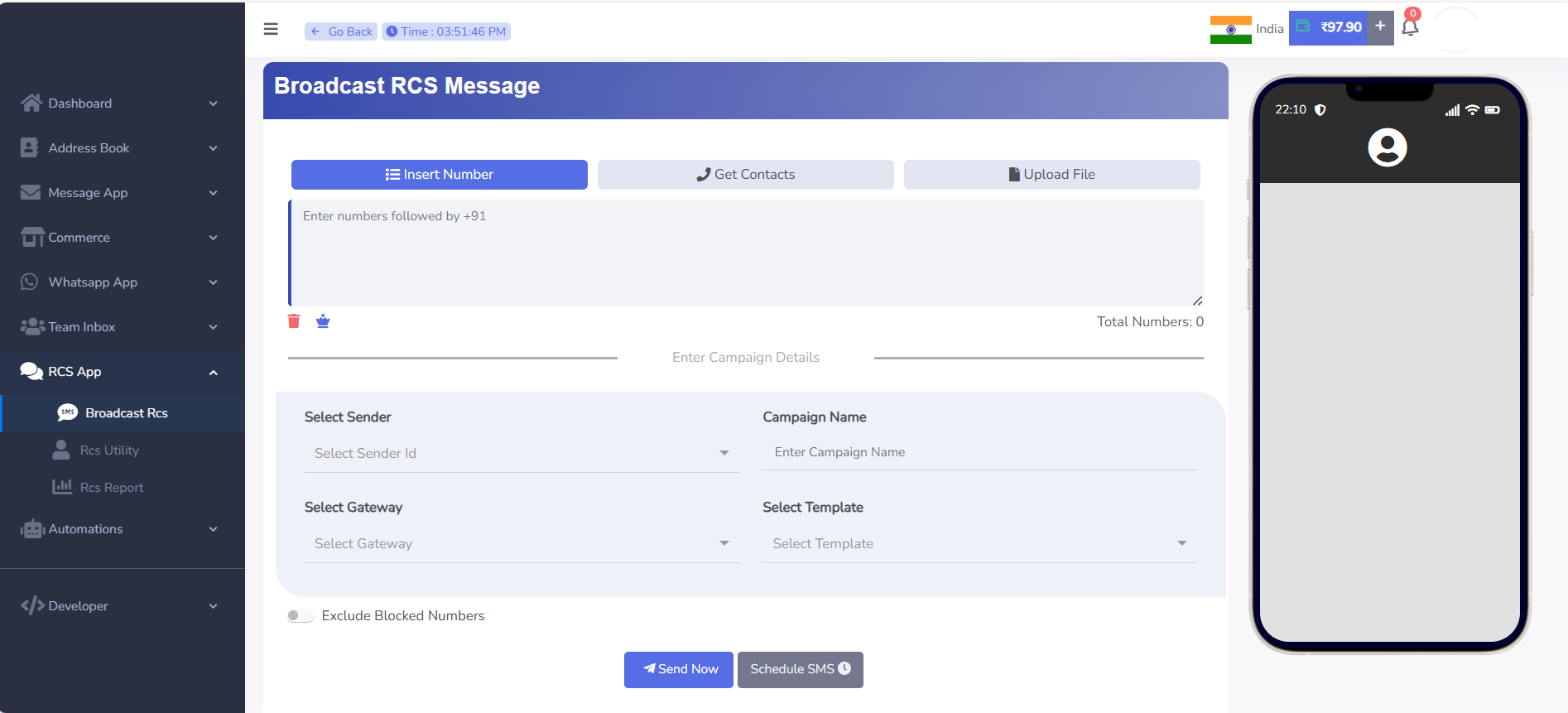Click the plus icon to add balance
This screenshot has height=713, width=1568.
[1380, 27]
